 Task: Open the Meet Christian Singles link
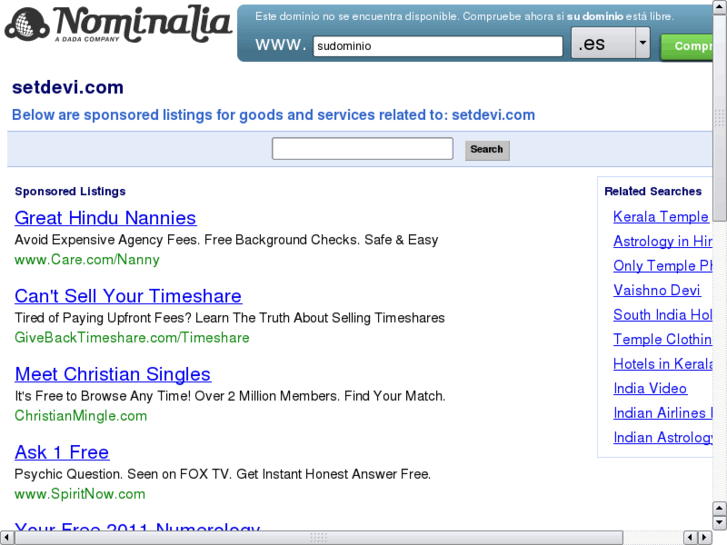113,374
